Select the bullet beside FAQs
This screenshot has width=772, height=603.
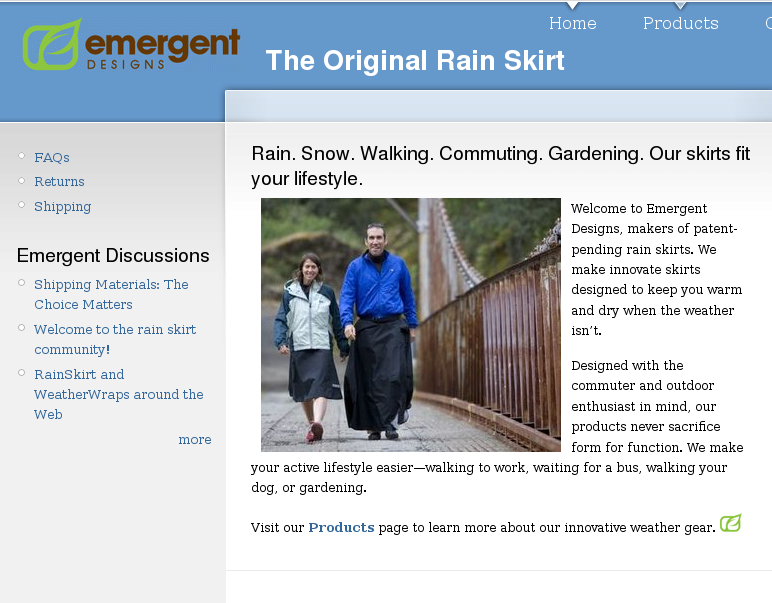point(22,156)
